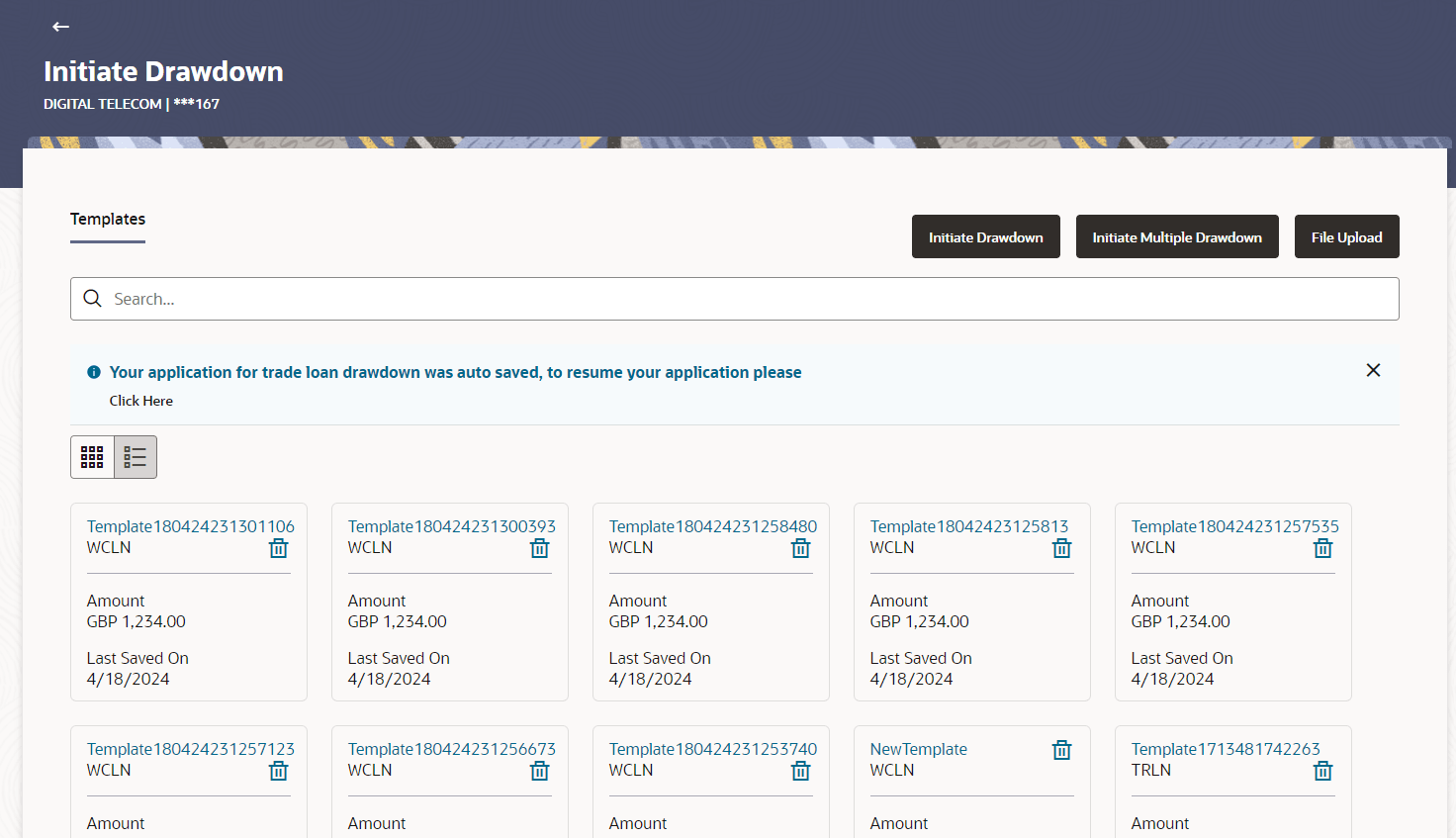The height and width of the screenshot is (838, 1456).
Task: Open Template180424231301106
Action: pos(191,526)
